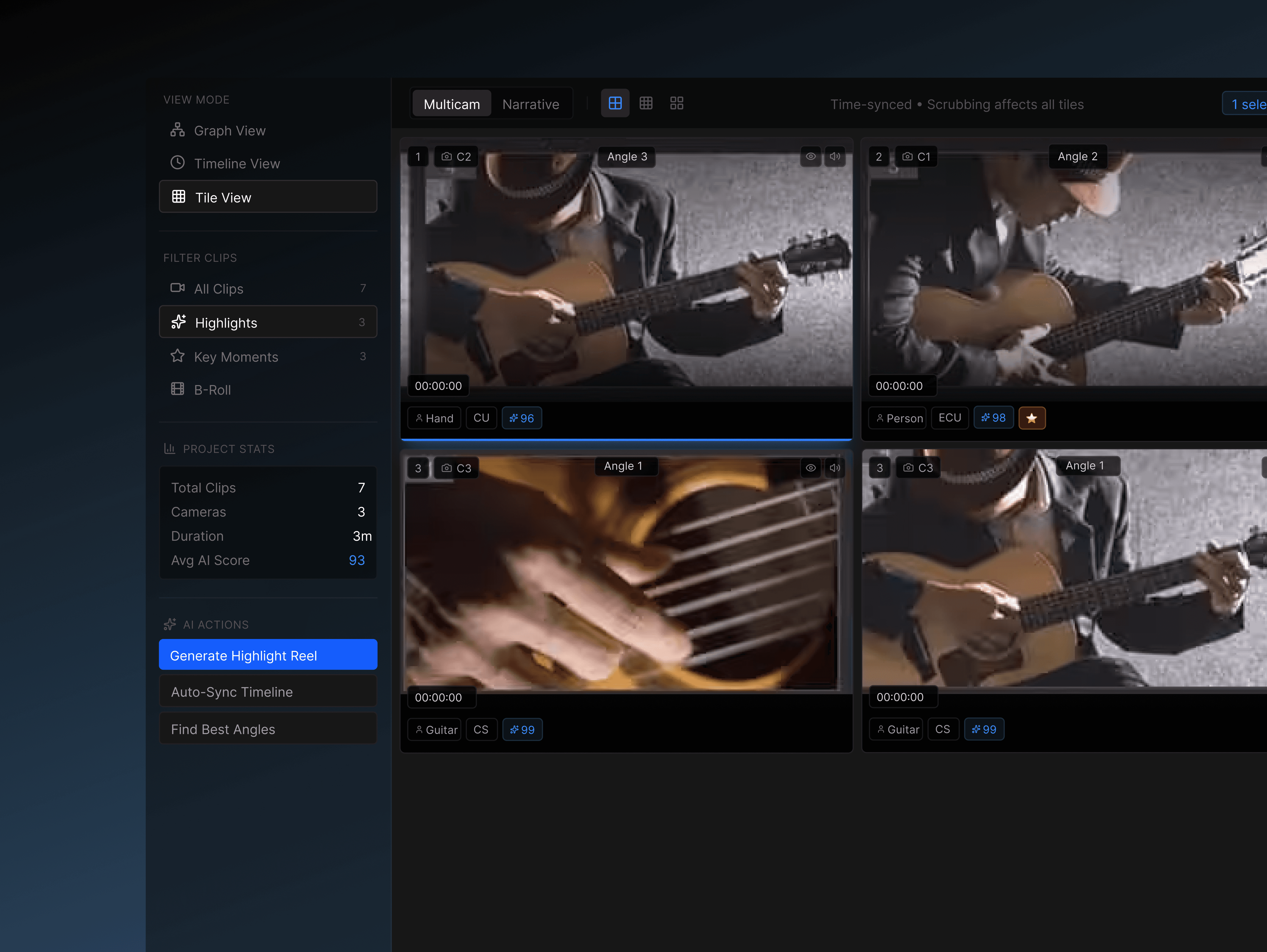
Task: Mute audio on the Angle 3 tile
Action: (835, 157)
